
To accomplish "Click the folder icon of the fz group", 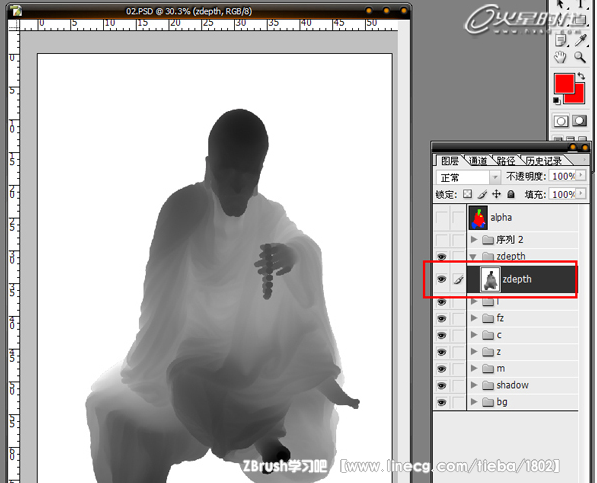I will [488, 318].
